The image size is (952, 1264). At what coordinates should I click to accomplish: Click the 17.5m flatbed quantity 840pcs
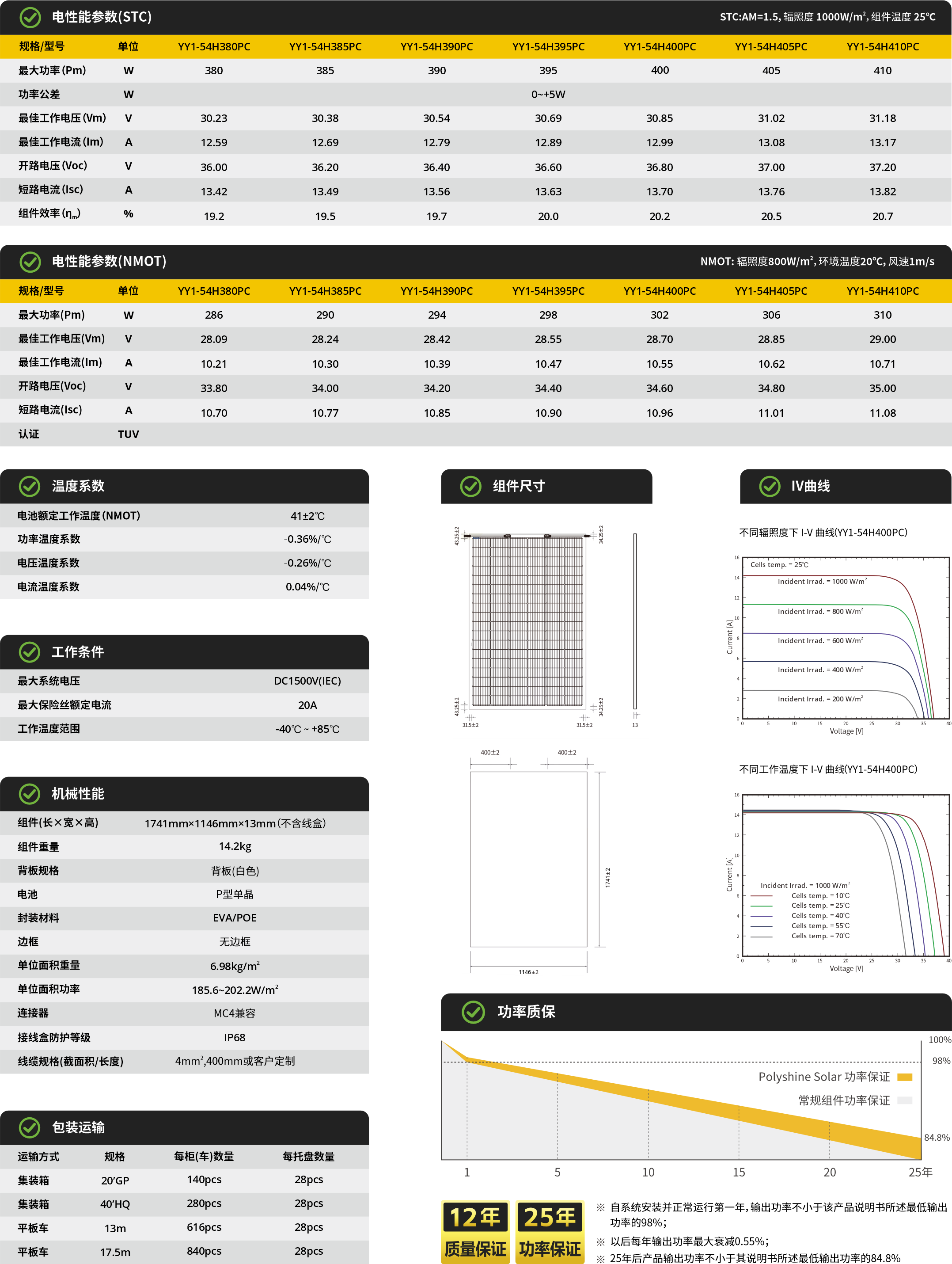click(205, 1252)
